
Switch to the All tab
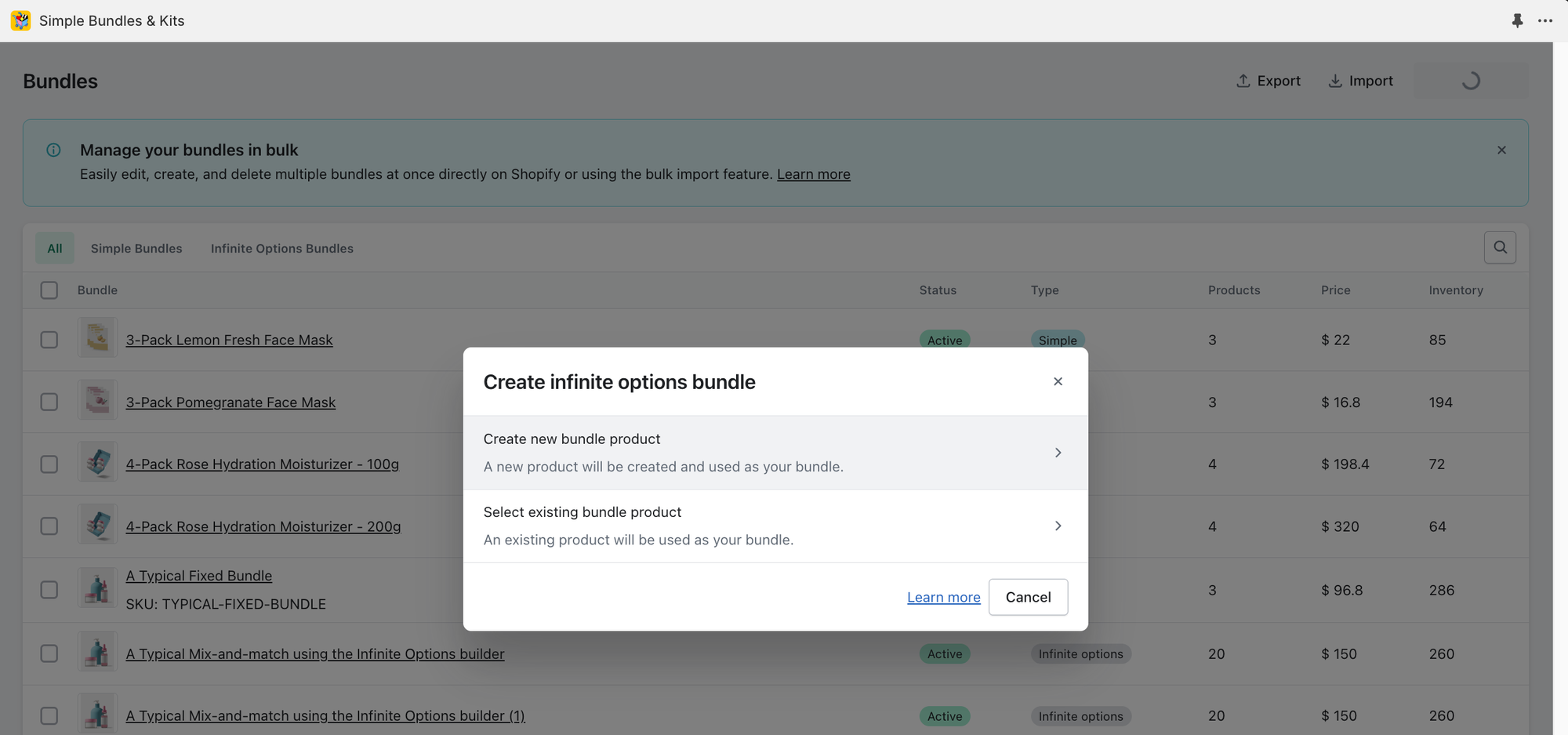coord(55,248)
